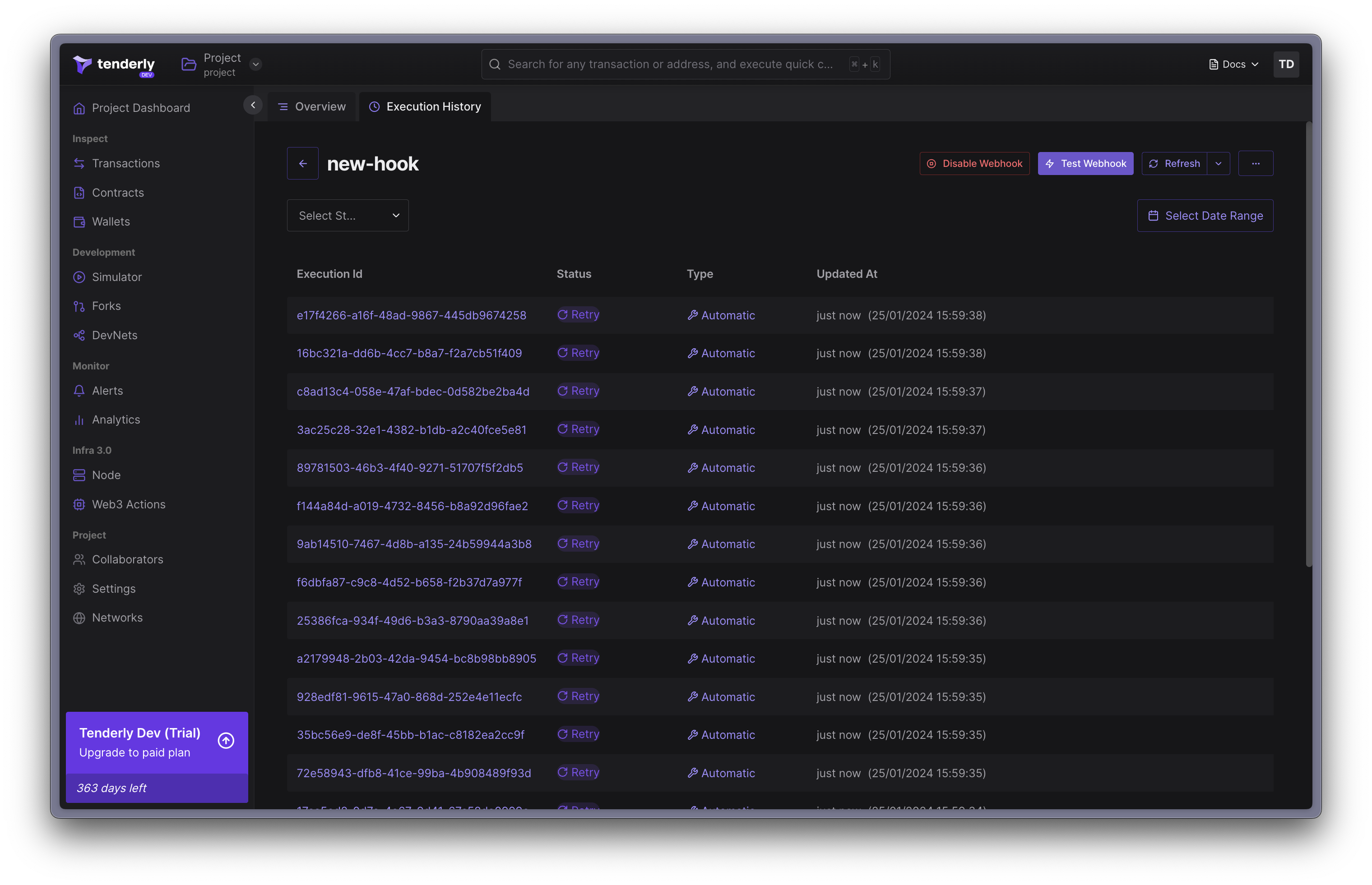Click Test Webhook
1372x885 pixels.
pos(1085,164)
